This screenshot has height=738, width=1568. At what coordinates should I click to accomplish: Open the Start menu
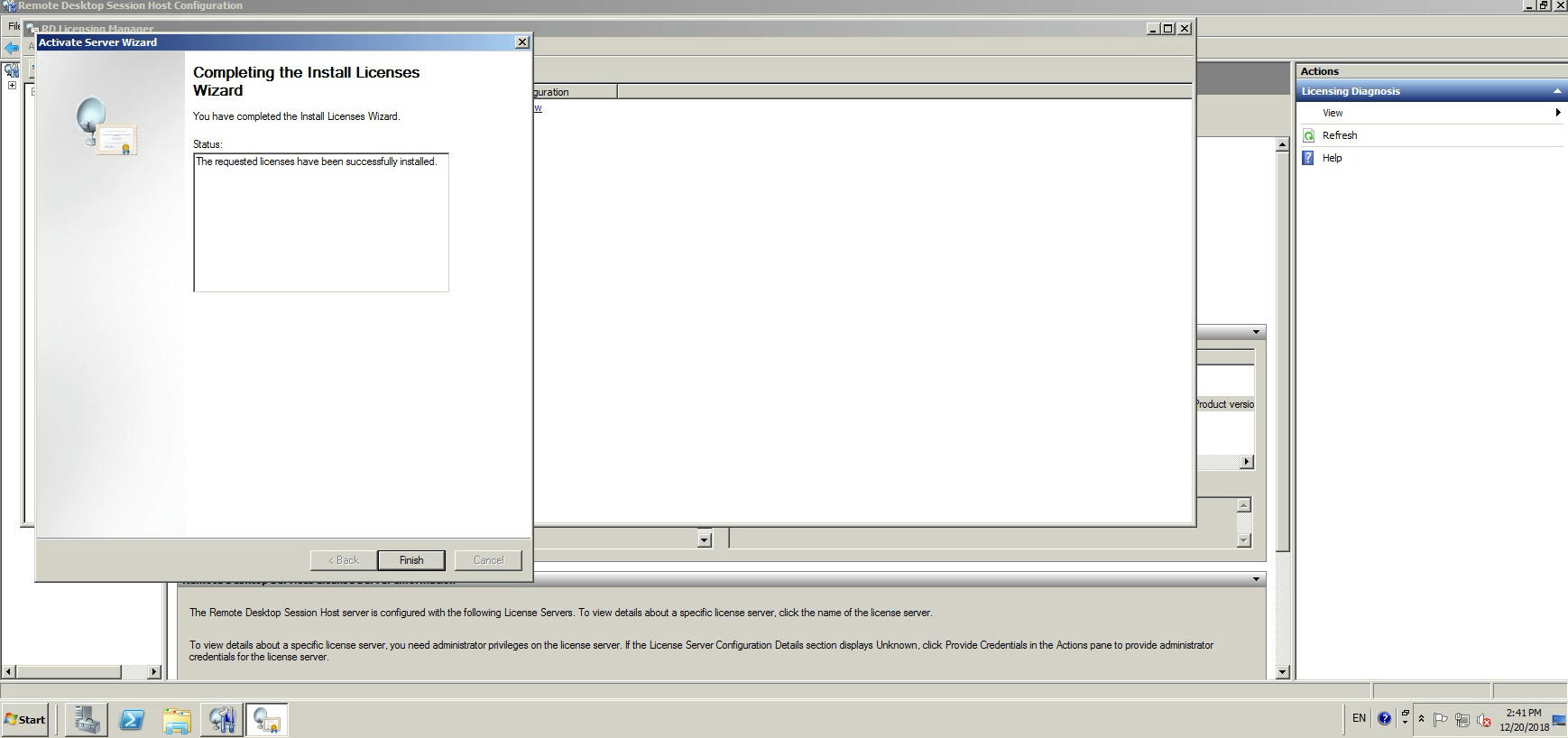tap(25, 719)
